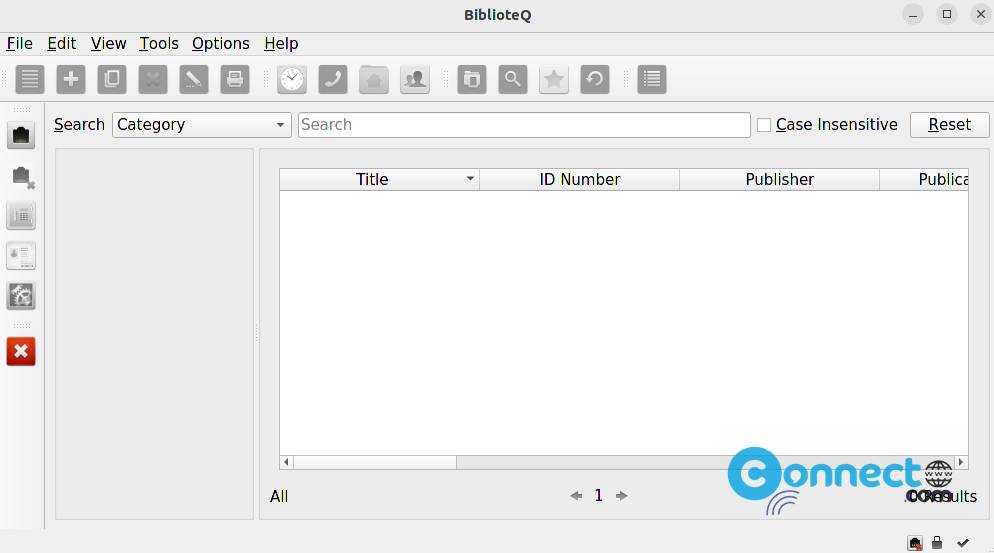Click the table scrollbar right arrow
The image size is (994, 553).
click(x=961, y=462)
